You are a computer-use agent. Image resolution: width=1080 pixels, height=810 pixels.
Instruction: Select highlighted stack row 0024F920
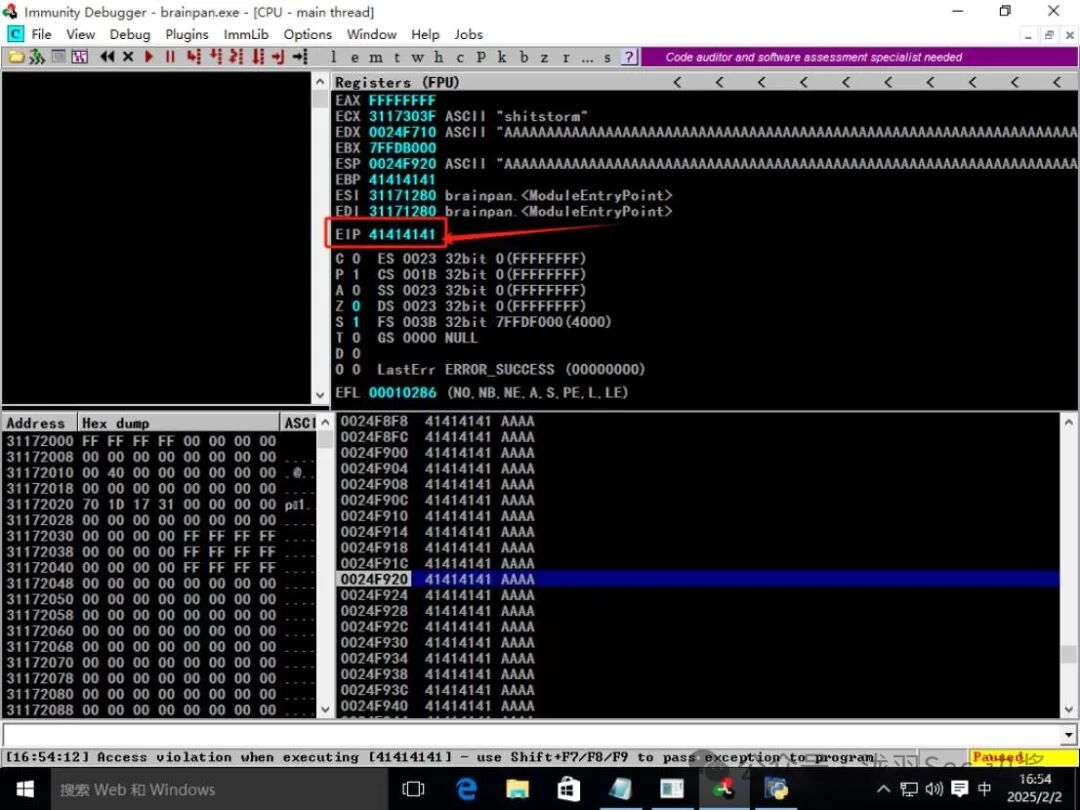pyautogui.click(x=698, y=579)
